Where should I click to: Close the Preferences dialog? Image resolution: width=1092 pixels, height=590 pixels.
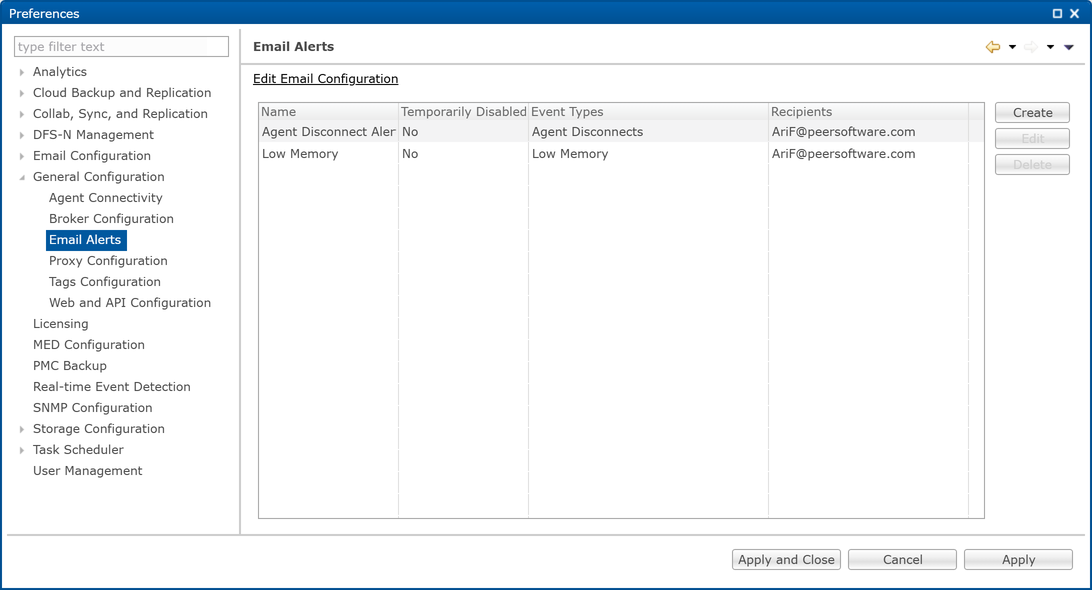[1075, 13]
